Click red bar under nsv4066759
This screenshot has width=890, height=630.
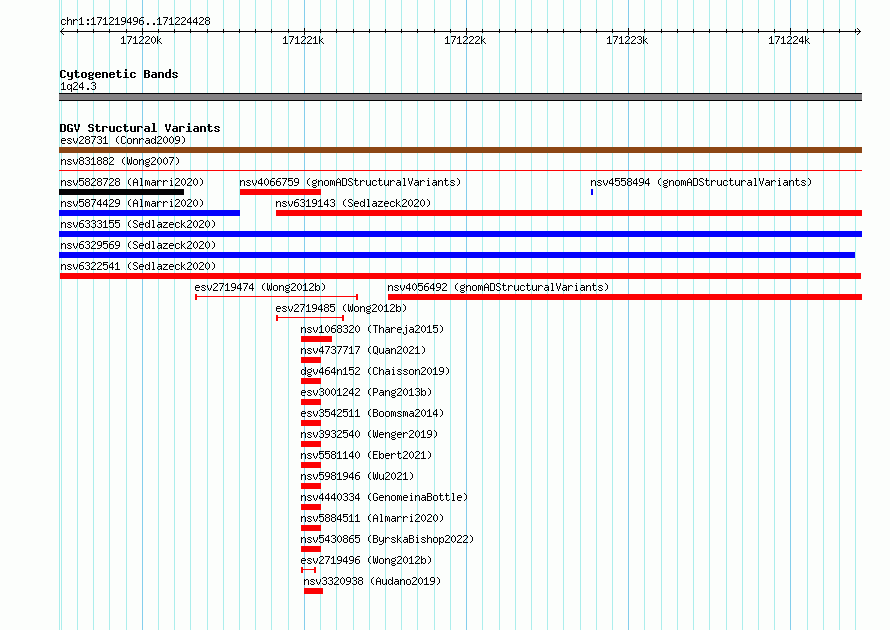click(x=280, y=192)
